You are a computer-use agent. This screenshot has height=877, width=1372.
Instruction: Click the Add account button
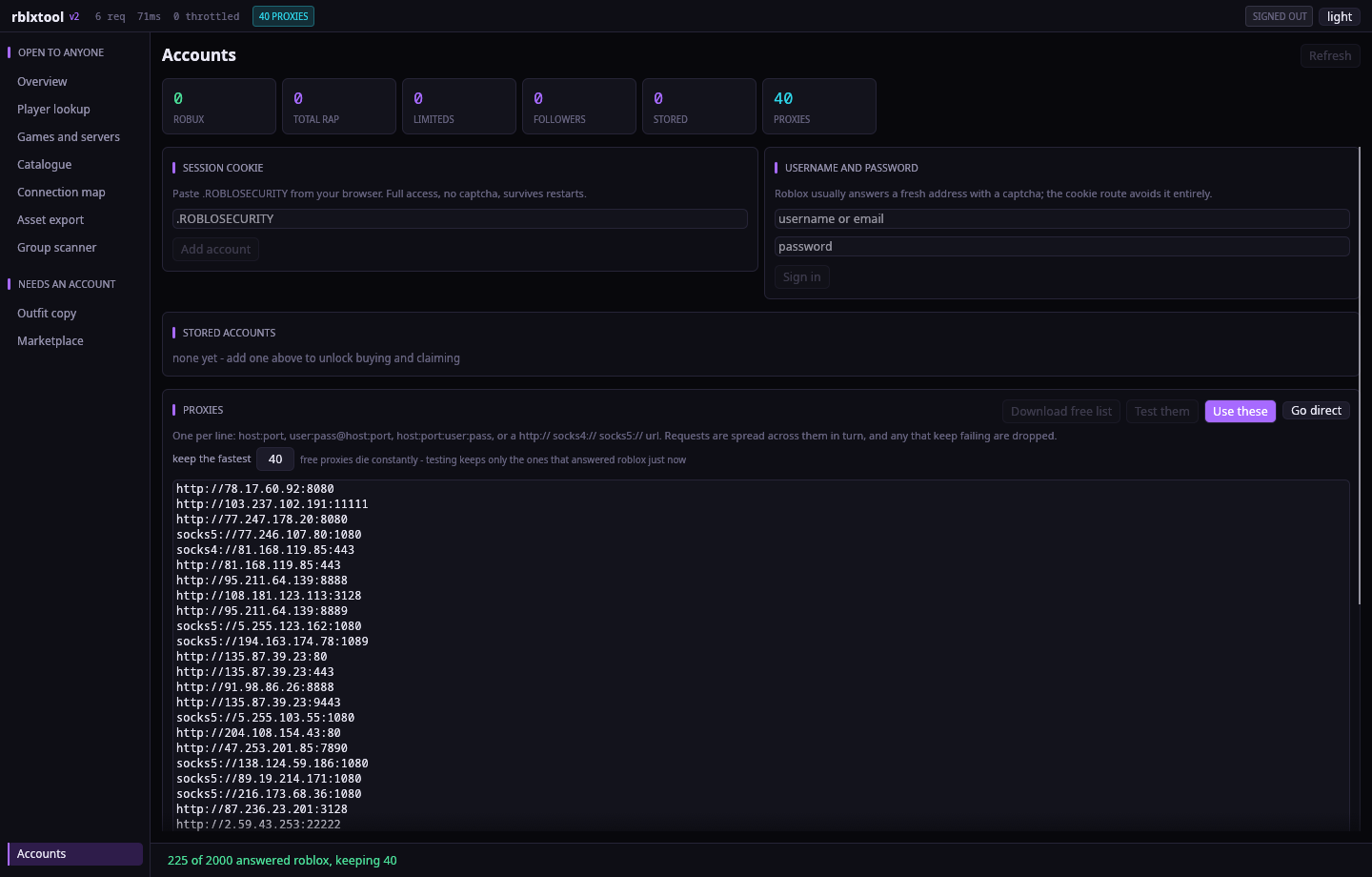pos(215,250)
